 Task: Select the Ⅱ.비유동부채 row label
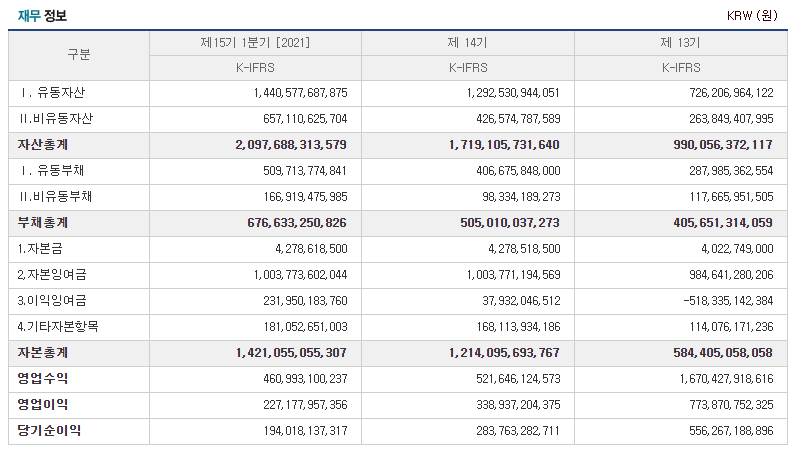(56, 196)
